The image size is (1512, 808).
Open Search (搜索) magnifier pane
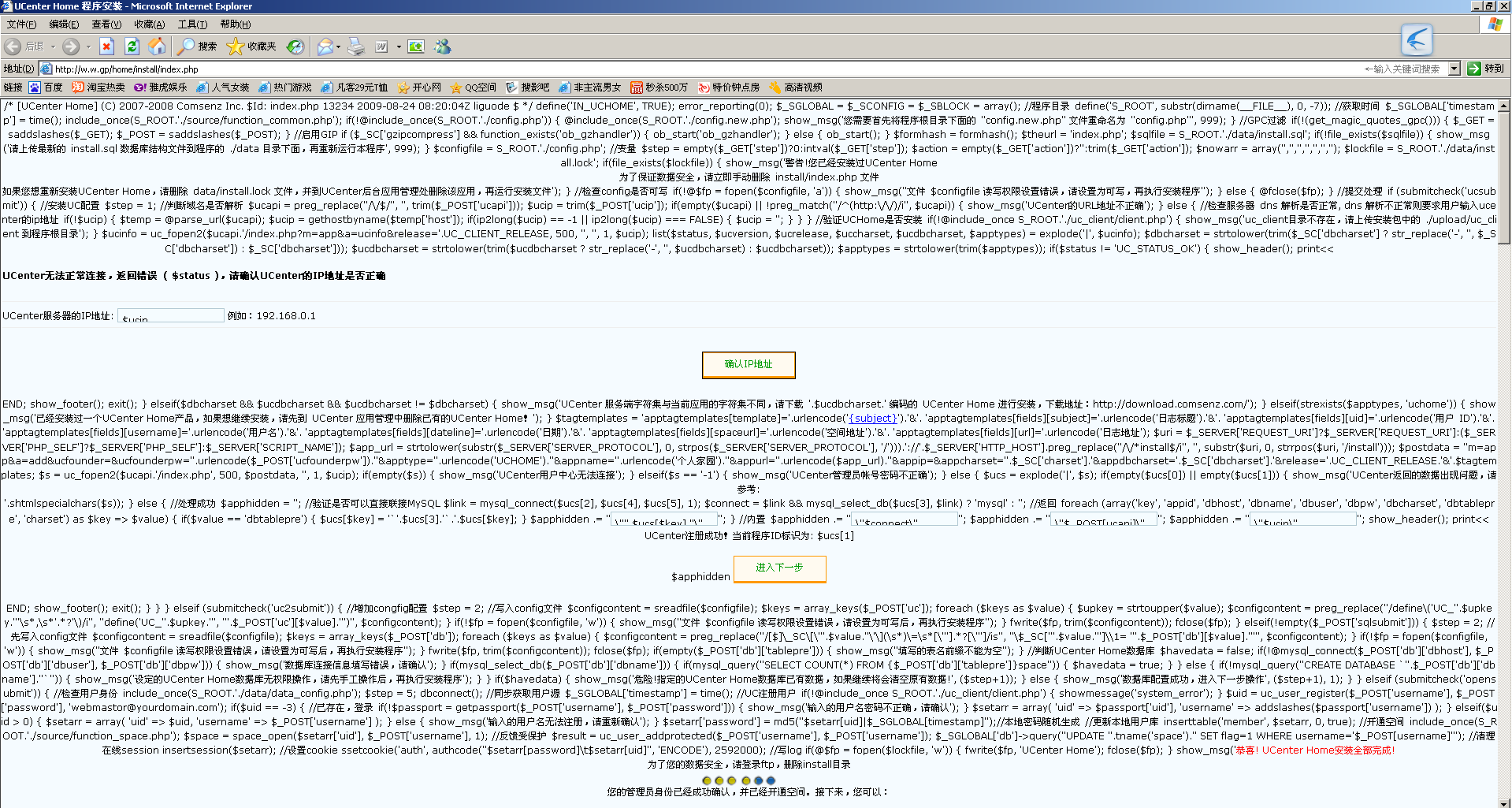[197, 47]
